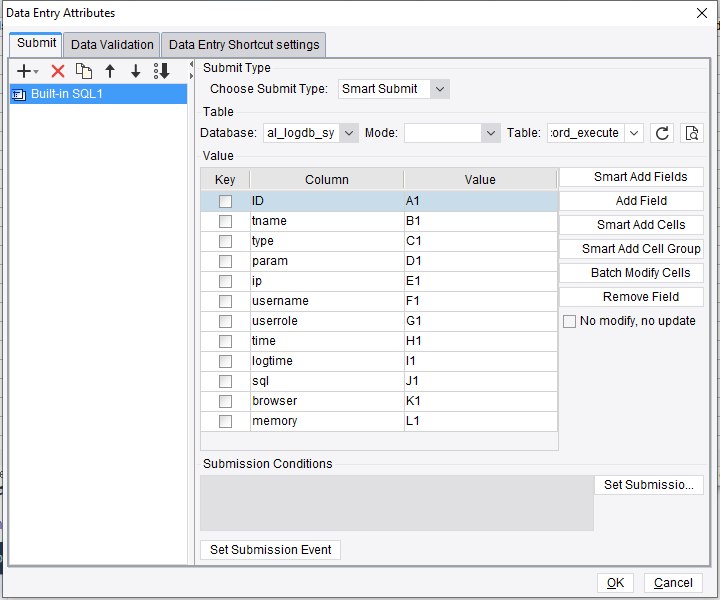Check the Key box for type
This screenshot has width=720, height=600.
tap(225, 241)
